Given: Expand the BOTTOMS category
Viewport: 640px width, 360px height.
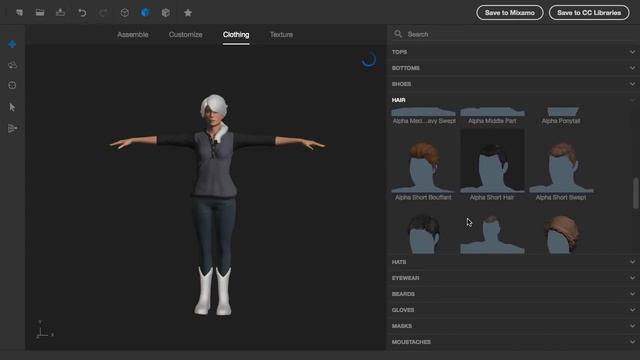Looking at the screenshot, I should tap(513, 68).
